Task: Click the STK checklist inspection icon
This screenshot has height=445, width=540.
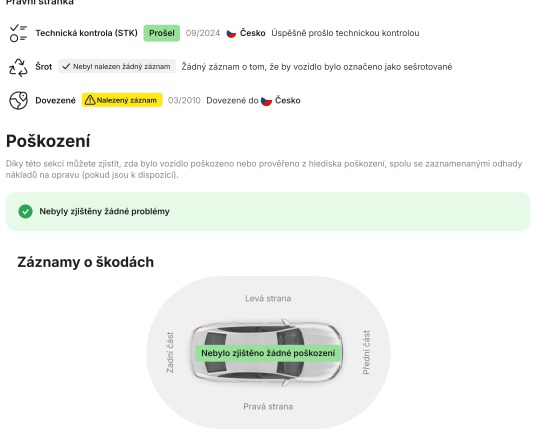Action: tap(18, 33)
